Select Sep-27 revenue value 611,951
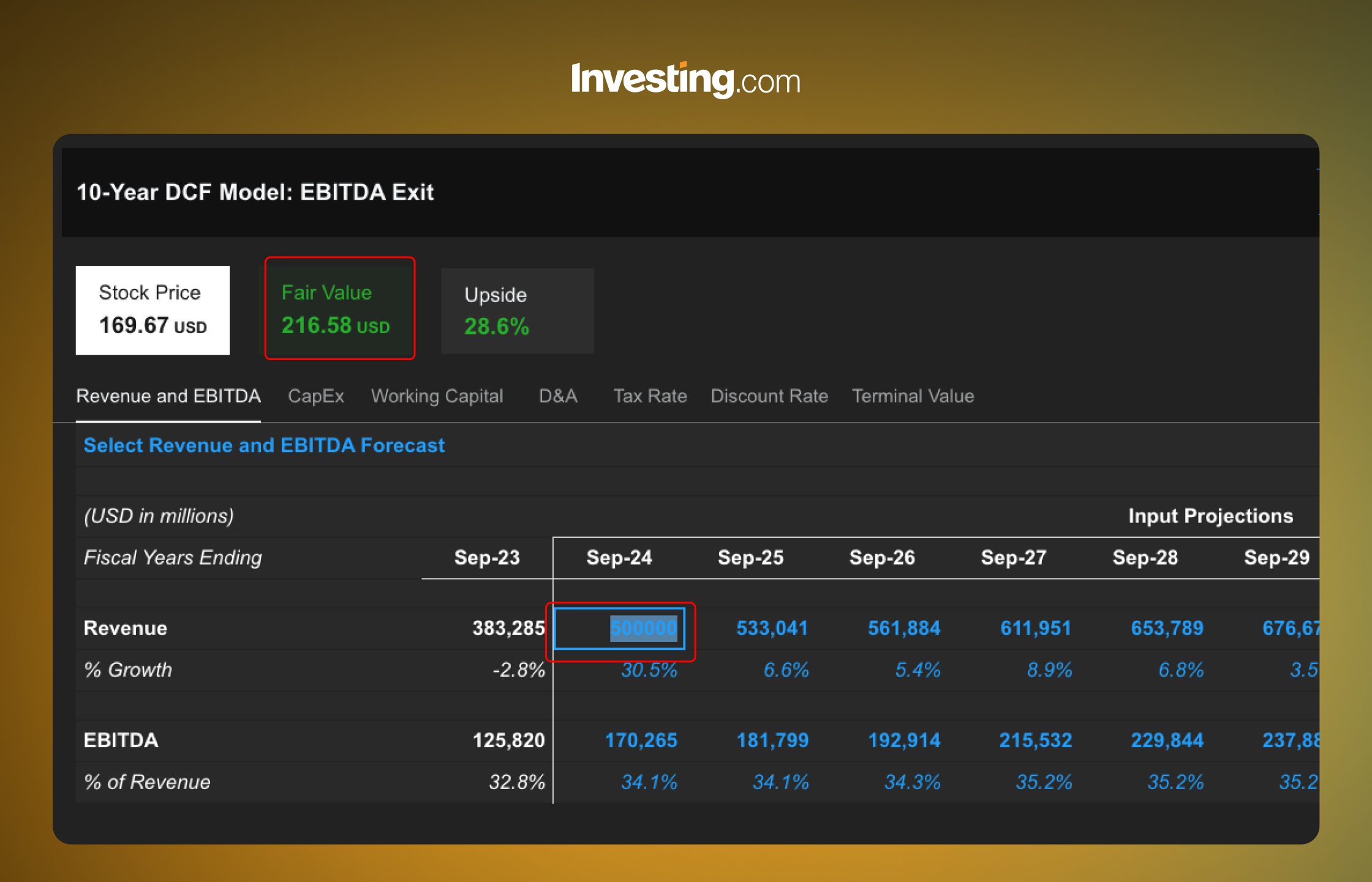Image resolution: width=1372 pixels, height=882 pixels. tap(1035, 628)
